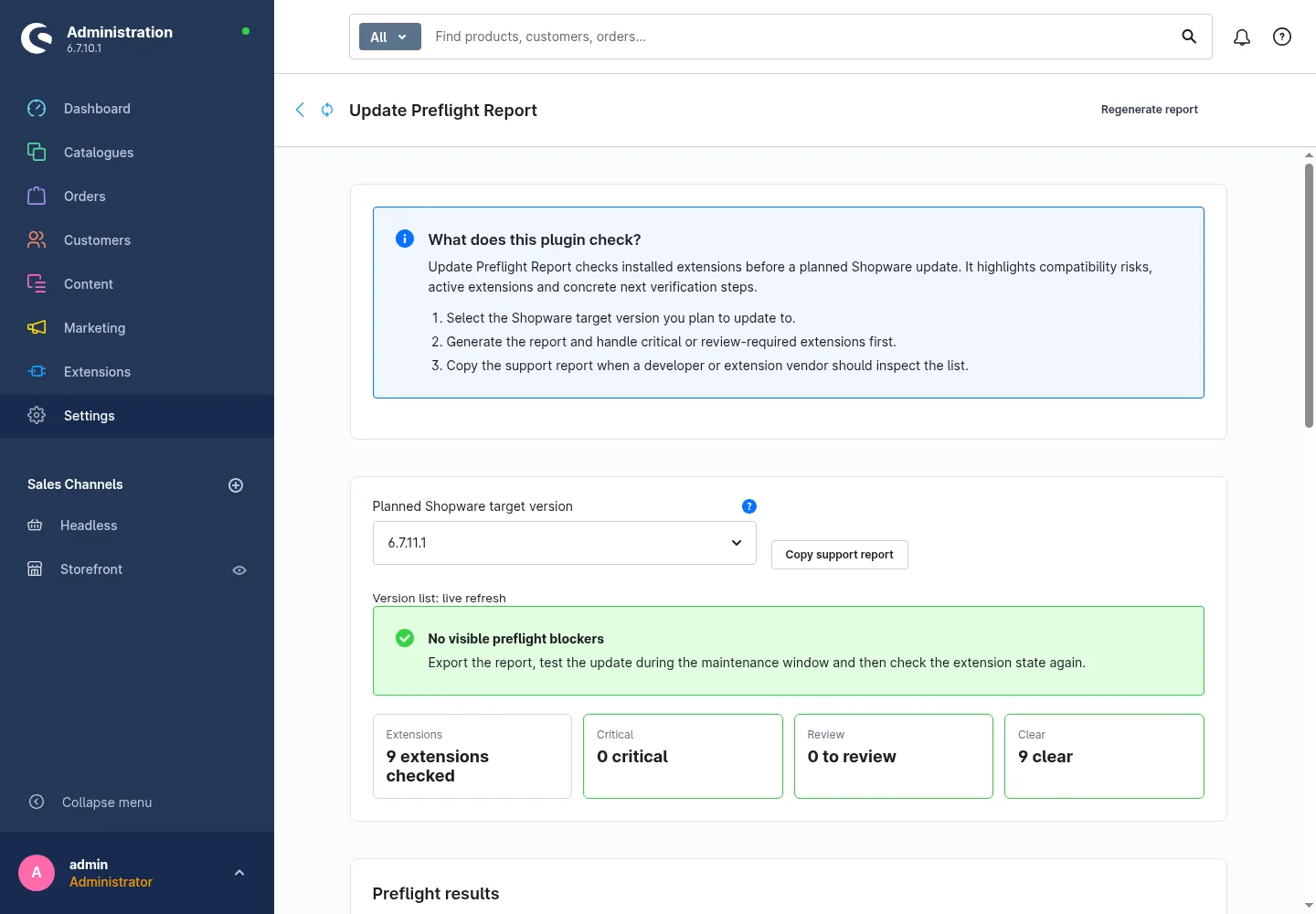Viewport: 1316px width, 914px height.
Task: Click the Catalogues icon in sidebar
Action: 37,152
